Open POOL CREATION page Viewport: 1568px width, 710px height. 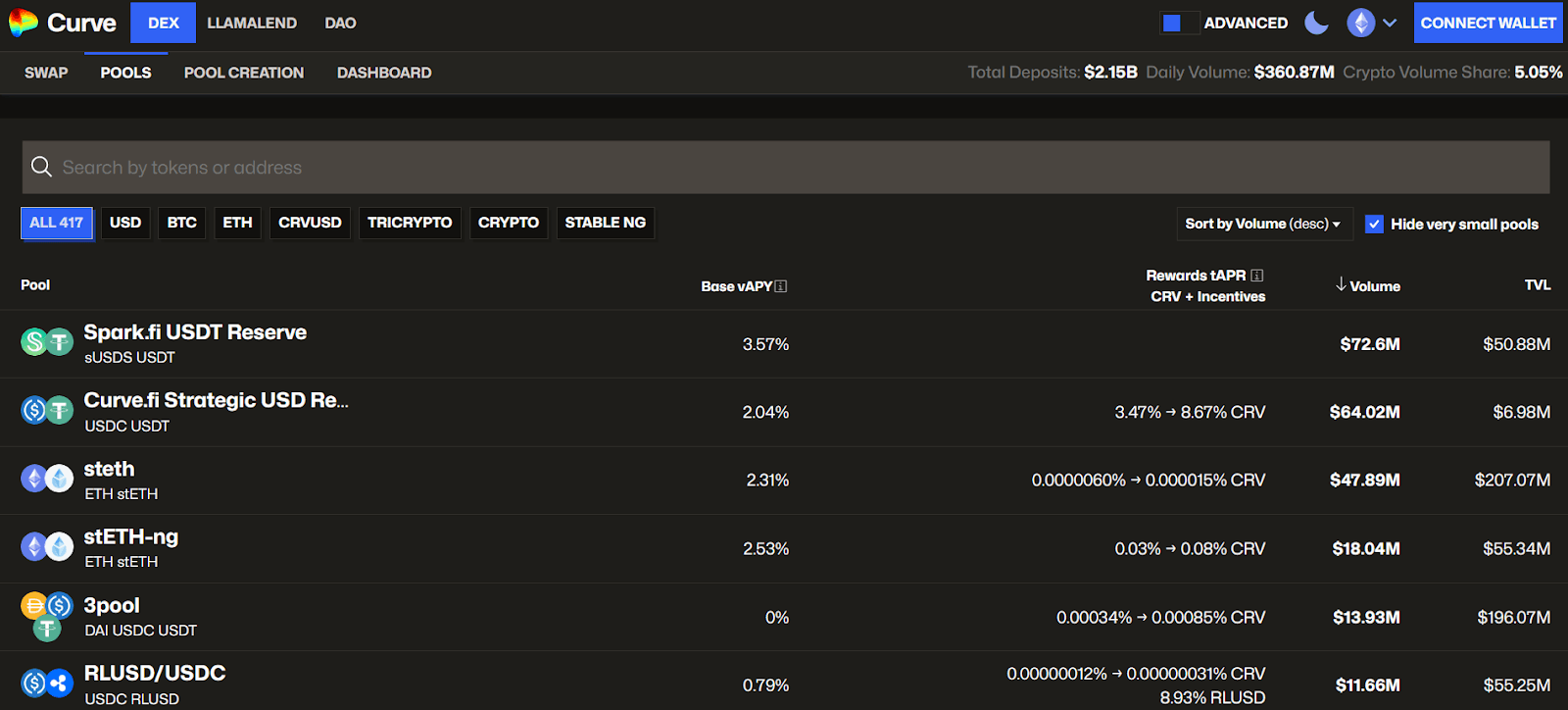coord(244,73)
